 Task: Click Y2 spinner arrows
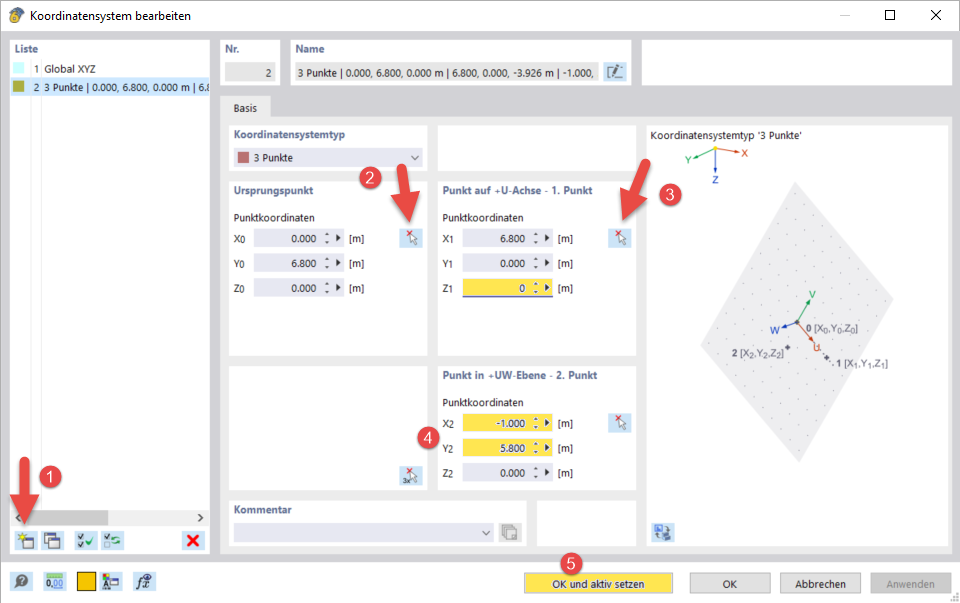pos(536,448)
